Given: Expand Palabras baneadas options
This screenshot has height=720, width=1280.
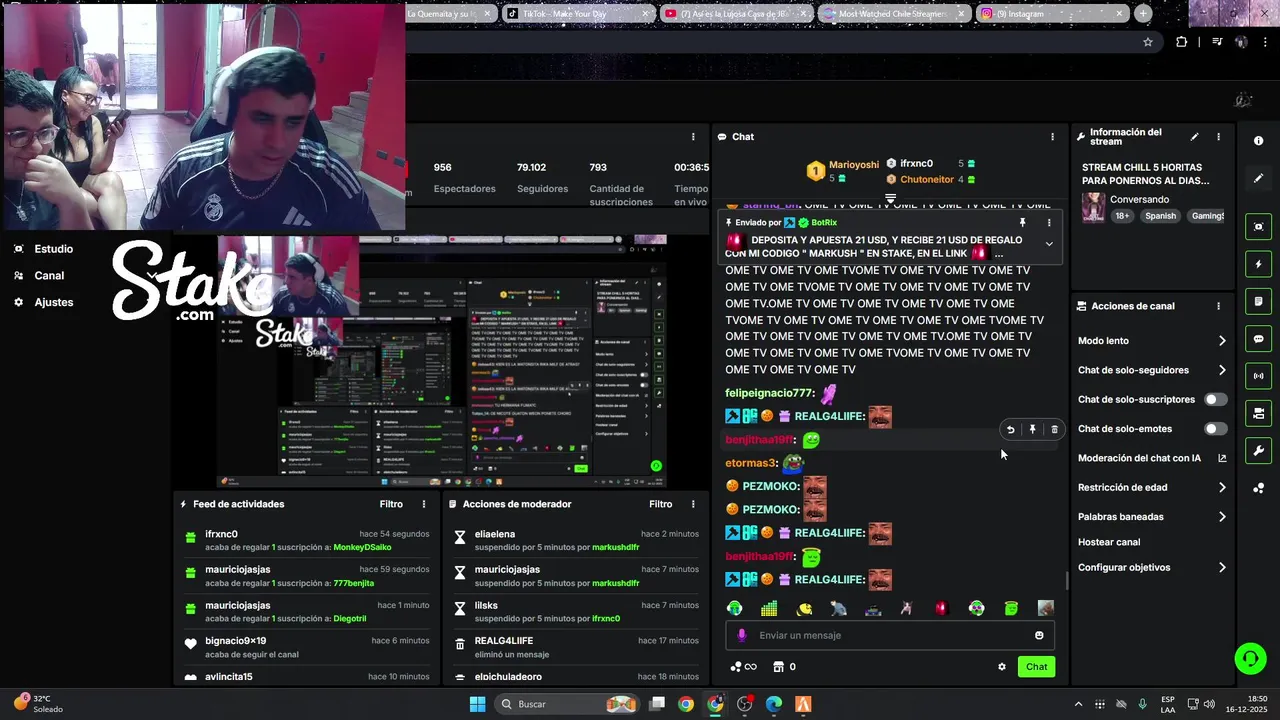Looking at the screenshot, I should tap(1222, 517).
